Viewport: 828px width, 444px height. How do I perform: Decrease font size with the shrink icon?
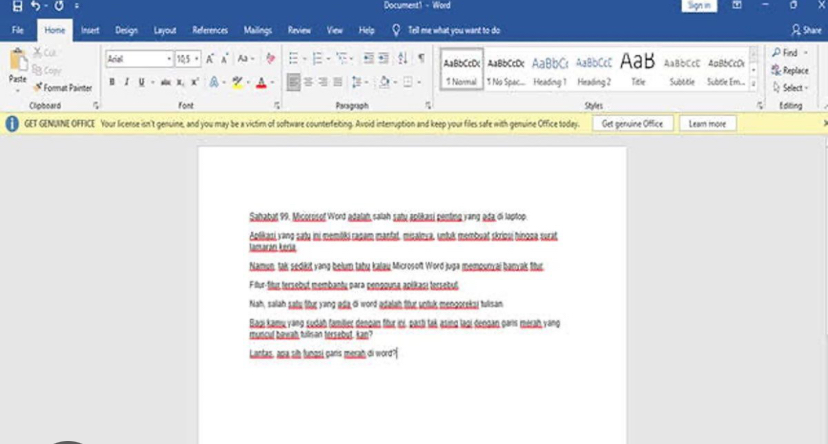click(225, 59)
